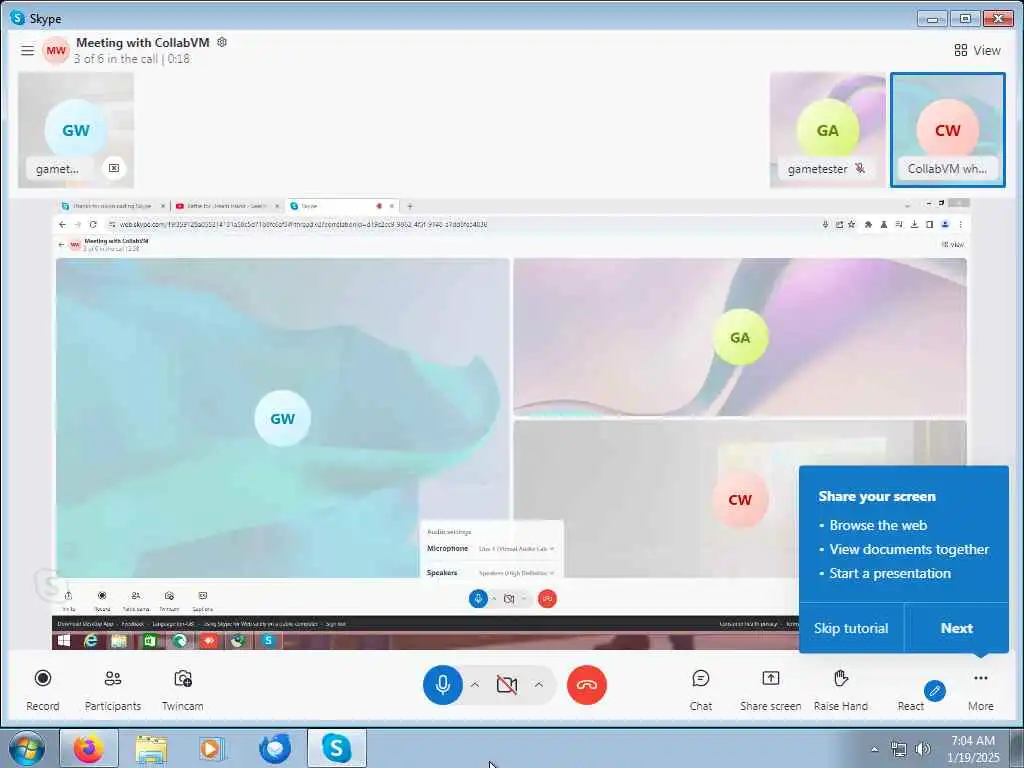Click Next in the tutorial tooltip
The height and width of the screenshot is (768, 1024).
(957, 628)
